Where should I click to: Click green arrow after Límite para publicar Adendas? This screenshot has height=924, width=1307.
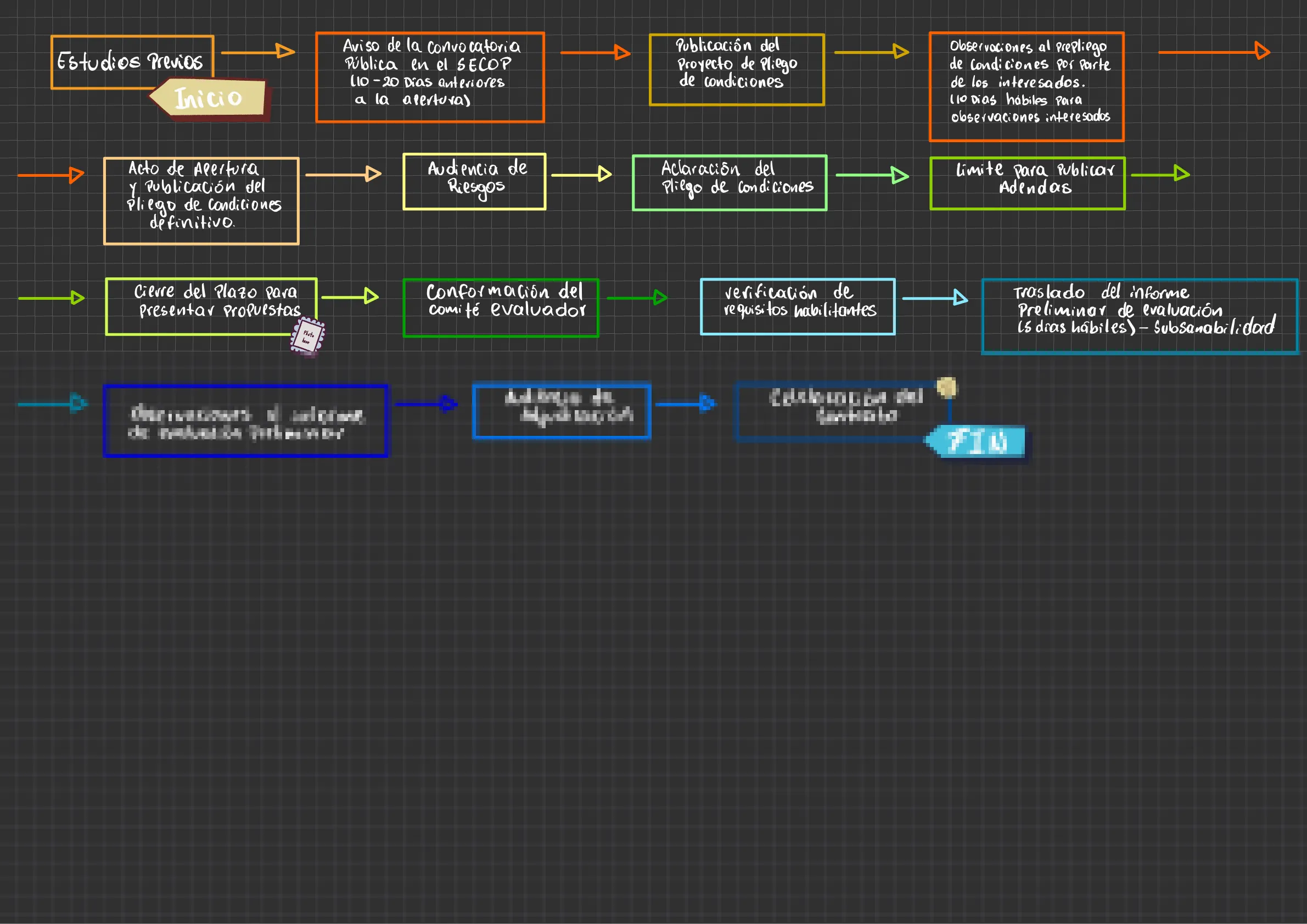pyautogui.click(x=1160, y=173)
